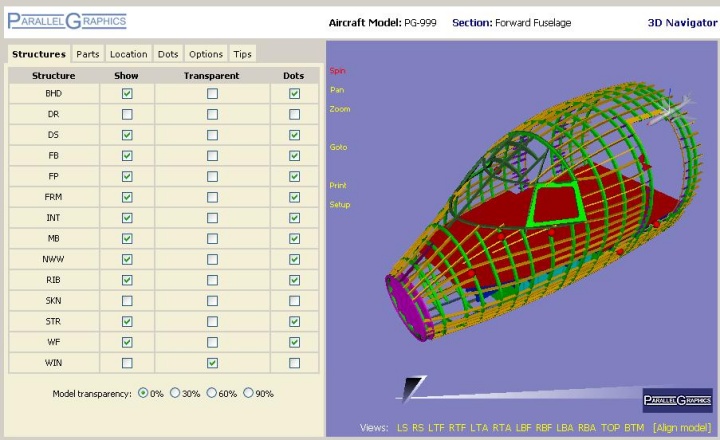Select Zoom navigation mode

(x=339, y=109)
